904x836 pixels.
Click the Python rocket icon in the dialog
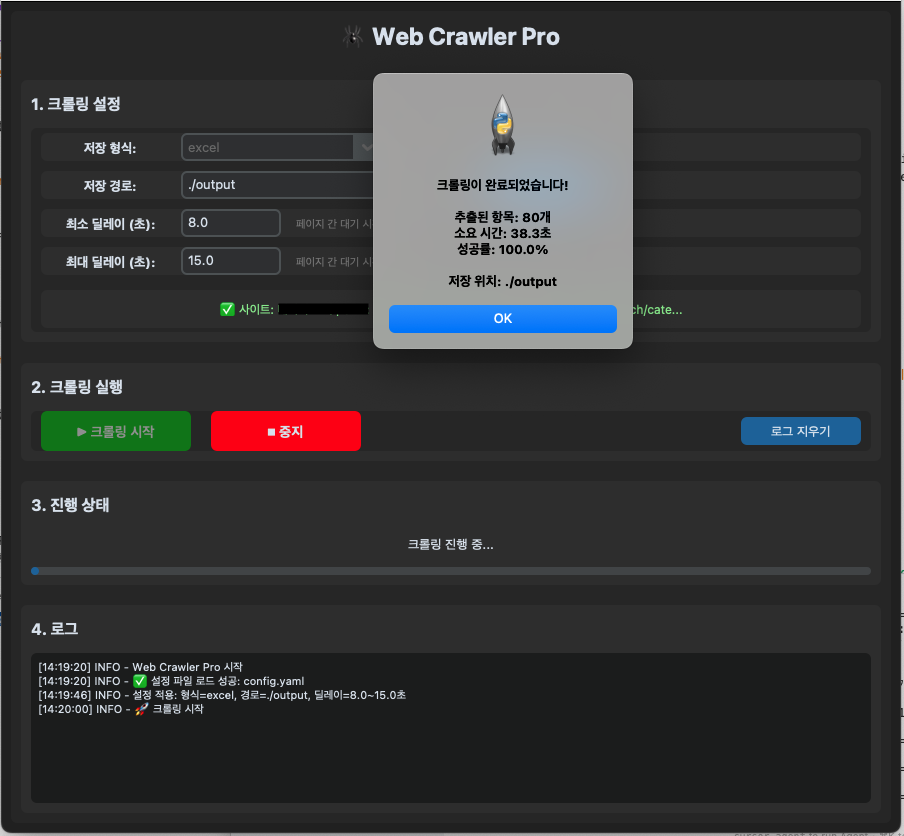coord(503,125)
